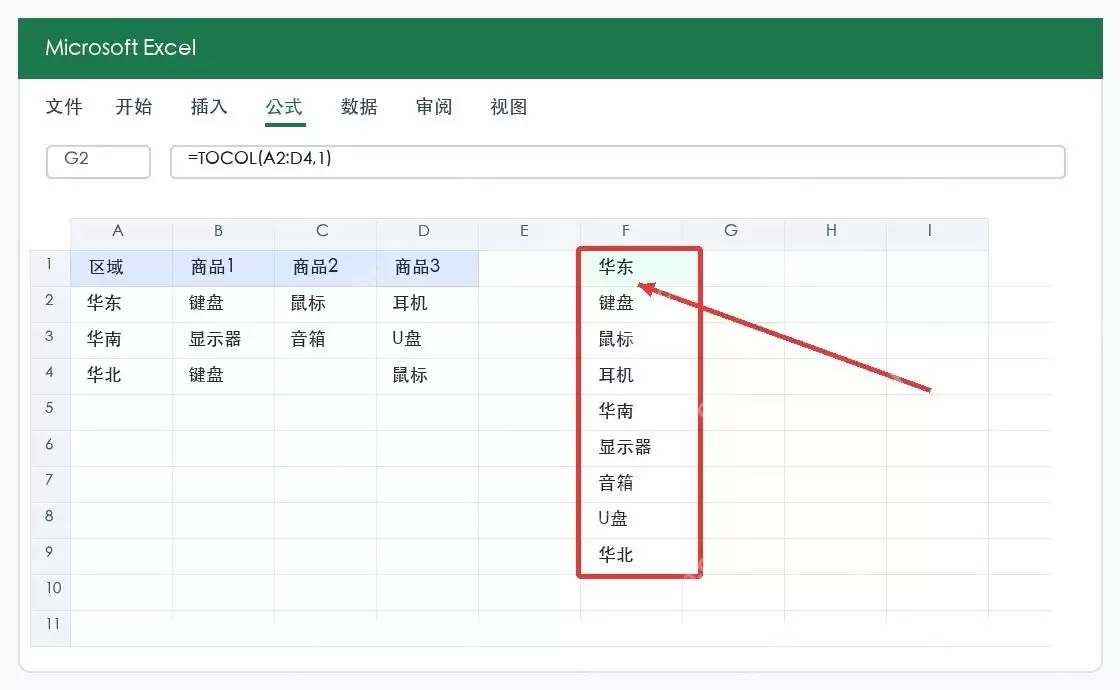The height and width of the screenshot is (690, 1120).
Task: Click 键盘 in column F
Action: click(631, 304)
